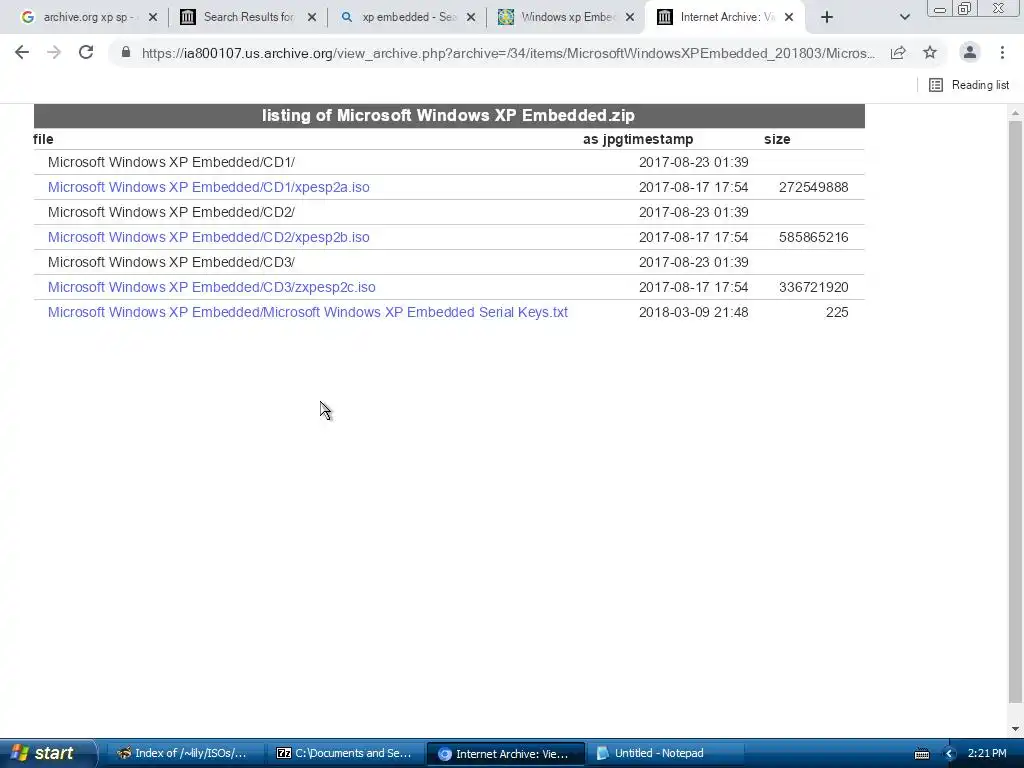Image resolution: width=1024 pixels, height=768 pixels.
Task: Click the 2:21 PM system clock
Action: [987, 753]
